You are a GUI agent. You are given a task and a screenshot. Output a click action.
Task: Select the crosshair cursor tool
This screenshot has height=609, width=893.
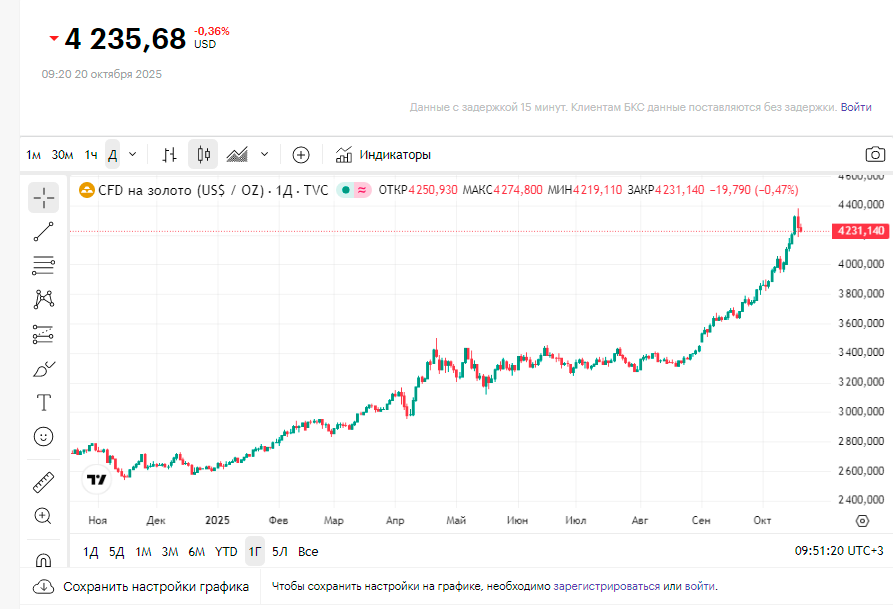43,197
